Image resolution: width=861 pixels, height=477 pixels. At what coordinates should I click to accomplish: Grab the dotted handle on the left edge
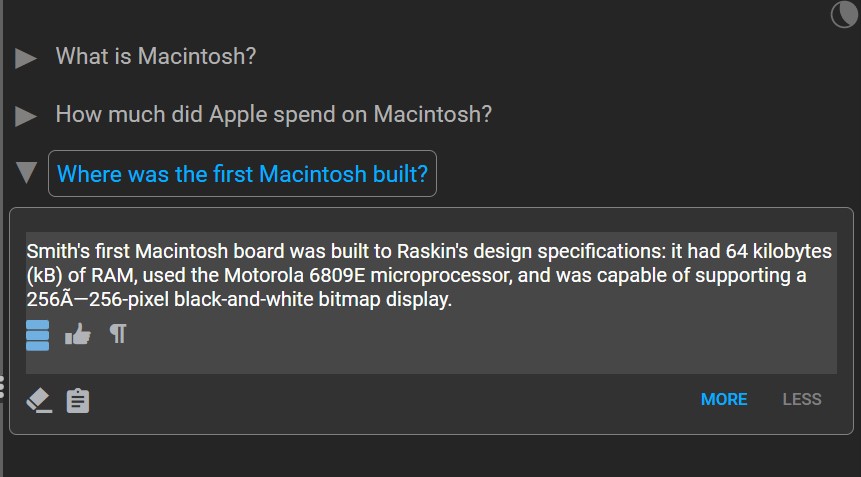point(2,387)
